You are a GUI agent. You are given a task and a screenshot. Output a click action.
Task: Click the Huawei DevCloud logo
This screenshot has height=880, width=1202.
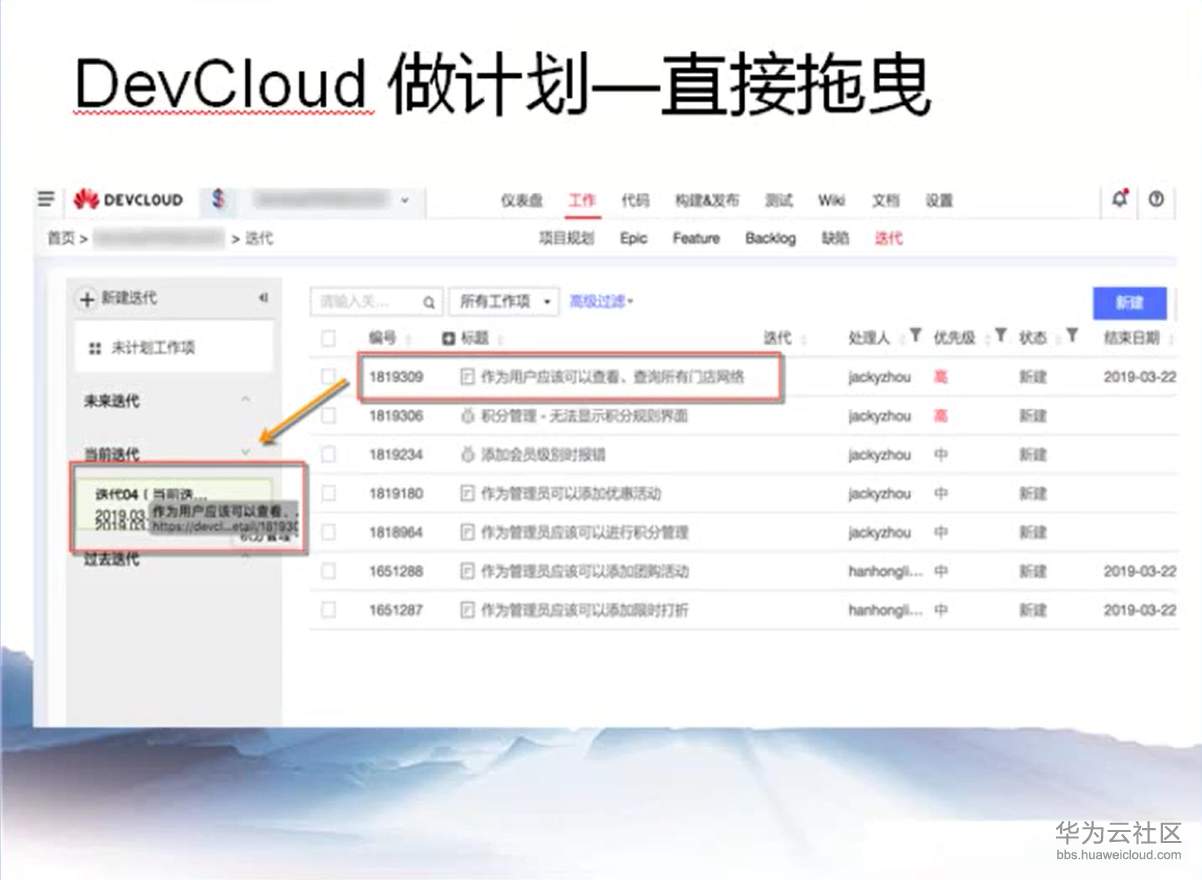click(128, 200)
